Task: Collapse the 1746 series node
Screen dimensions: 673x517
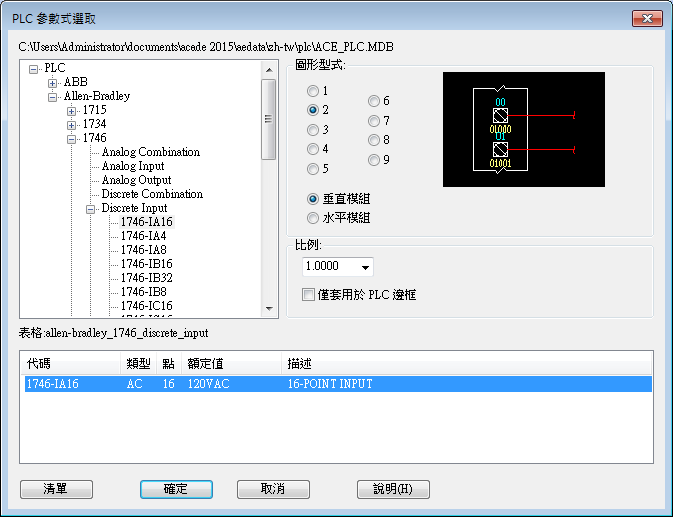Action: tap(72, 139)
